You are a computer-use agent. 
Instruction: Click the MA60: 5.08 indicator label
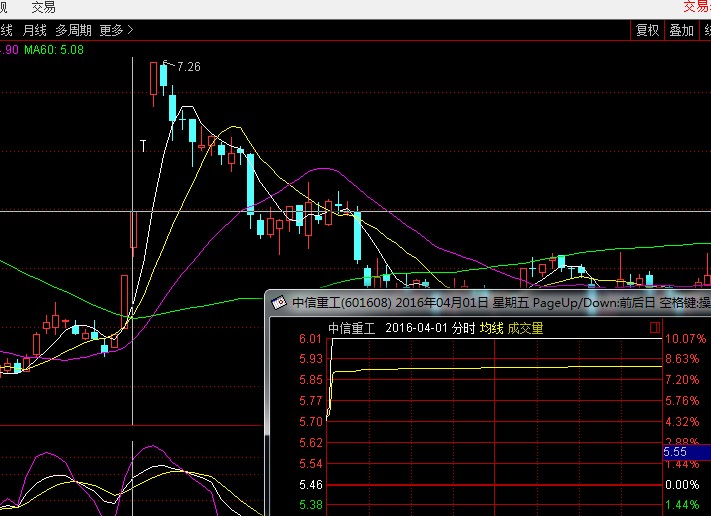coord(54,50)
